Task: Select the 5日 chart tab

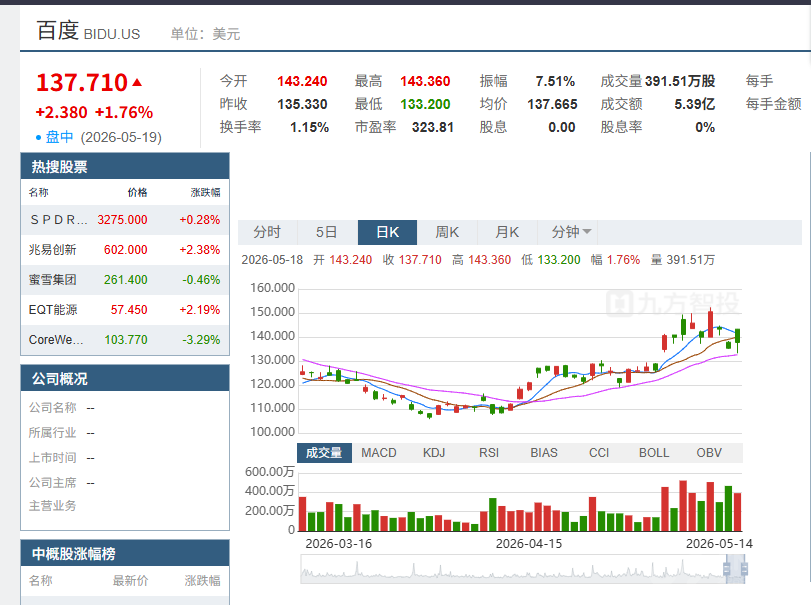Action: pos(327,232)
